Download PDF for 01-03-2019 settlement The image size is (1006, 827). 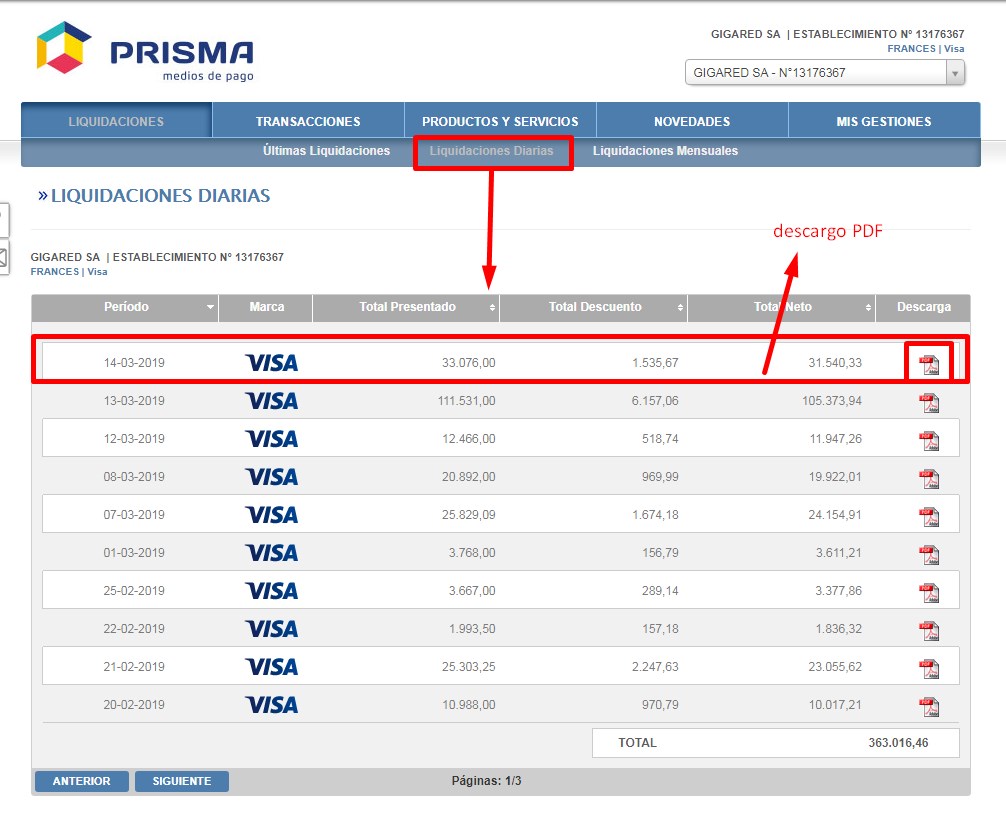click(x=929, y=554)
